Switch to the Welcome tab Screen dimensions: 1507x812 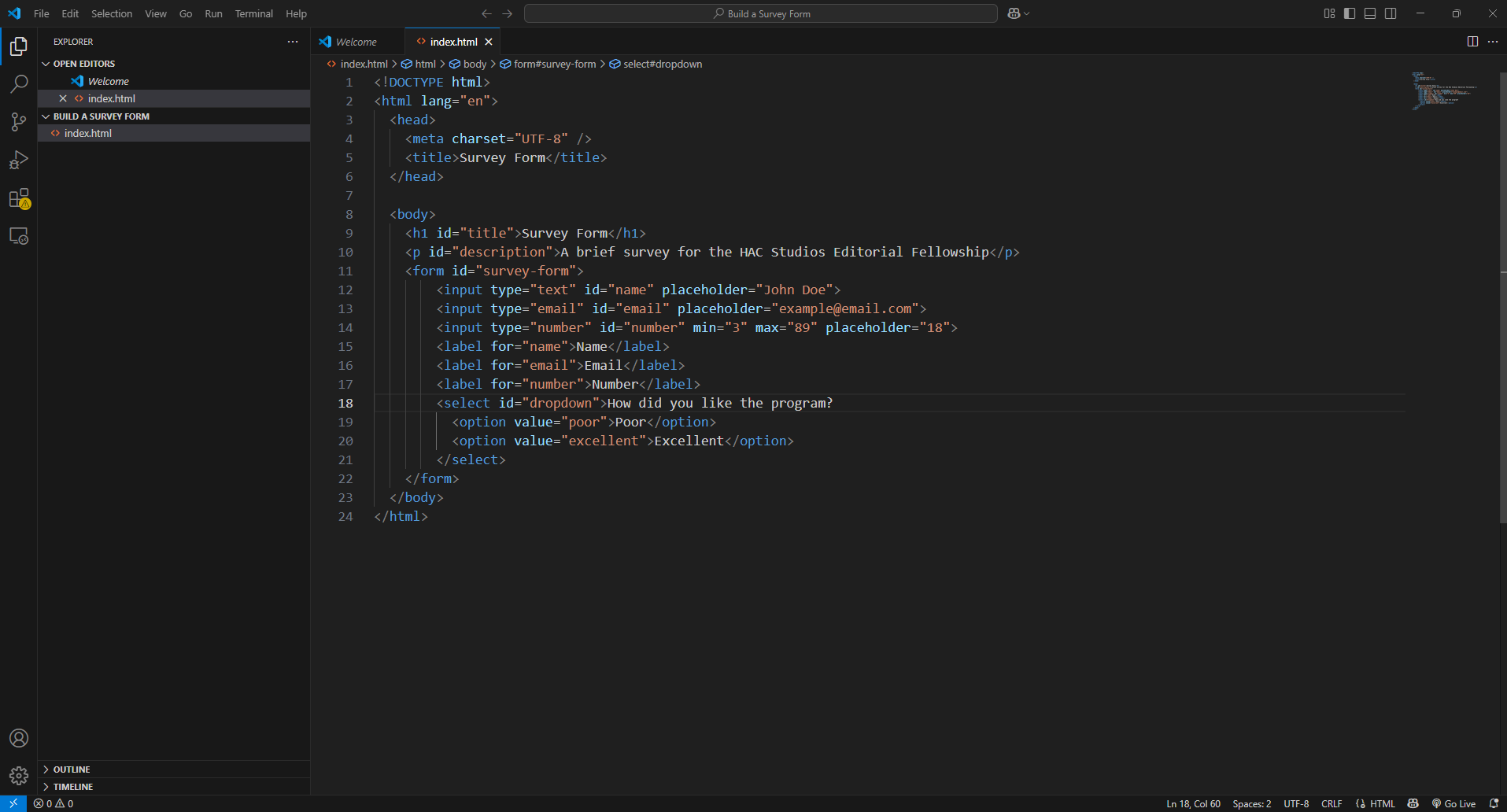pyautogui.click(x=356, y=42)
